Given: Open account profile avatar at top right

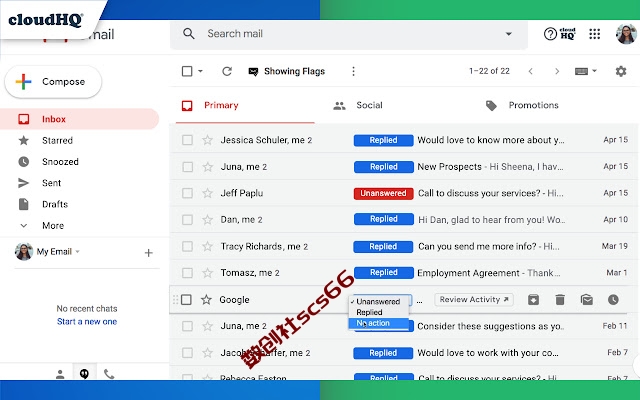Looking at the screenshot, I should coord(626,34).
